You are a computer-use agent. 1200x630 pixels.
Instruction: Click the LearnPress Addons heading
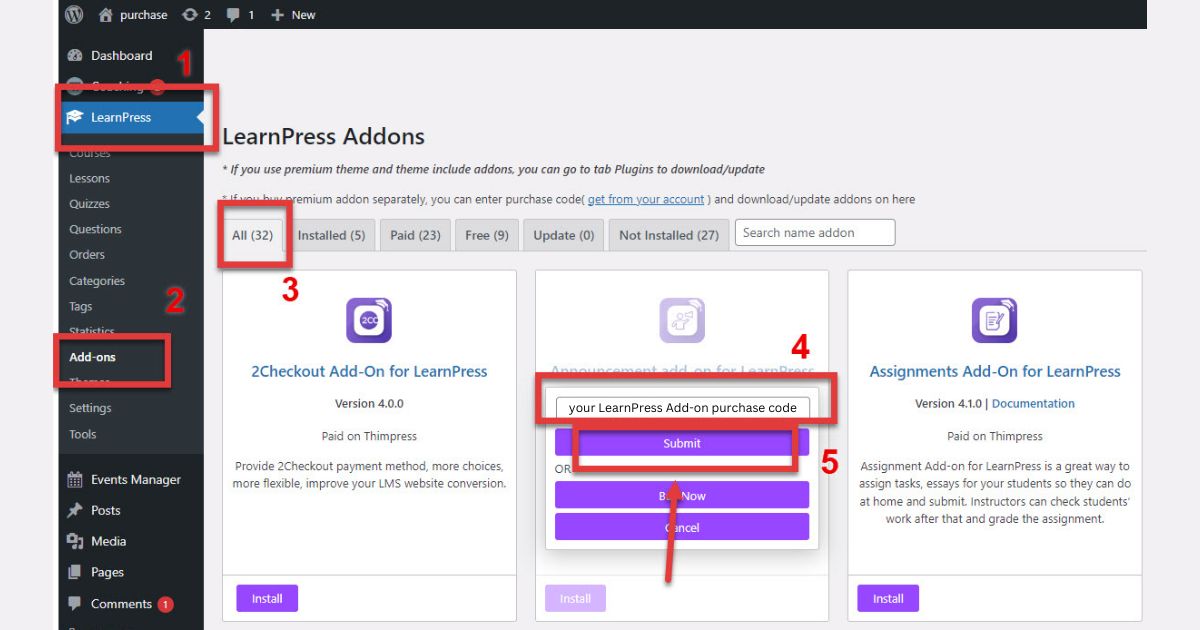click(x=323, y=137)
